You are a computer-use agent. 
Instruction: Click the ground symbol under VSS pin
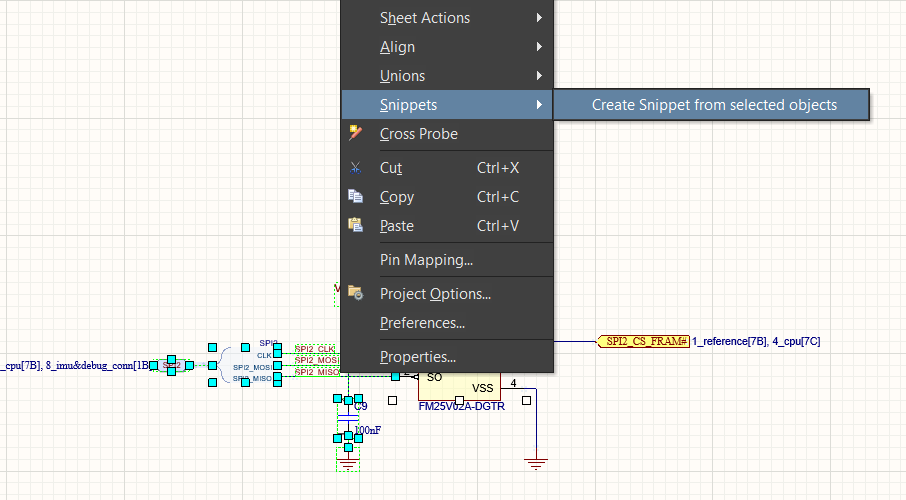537,462
